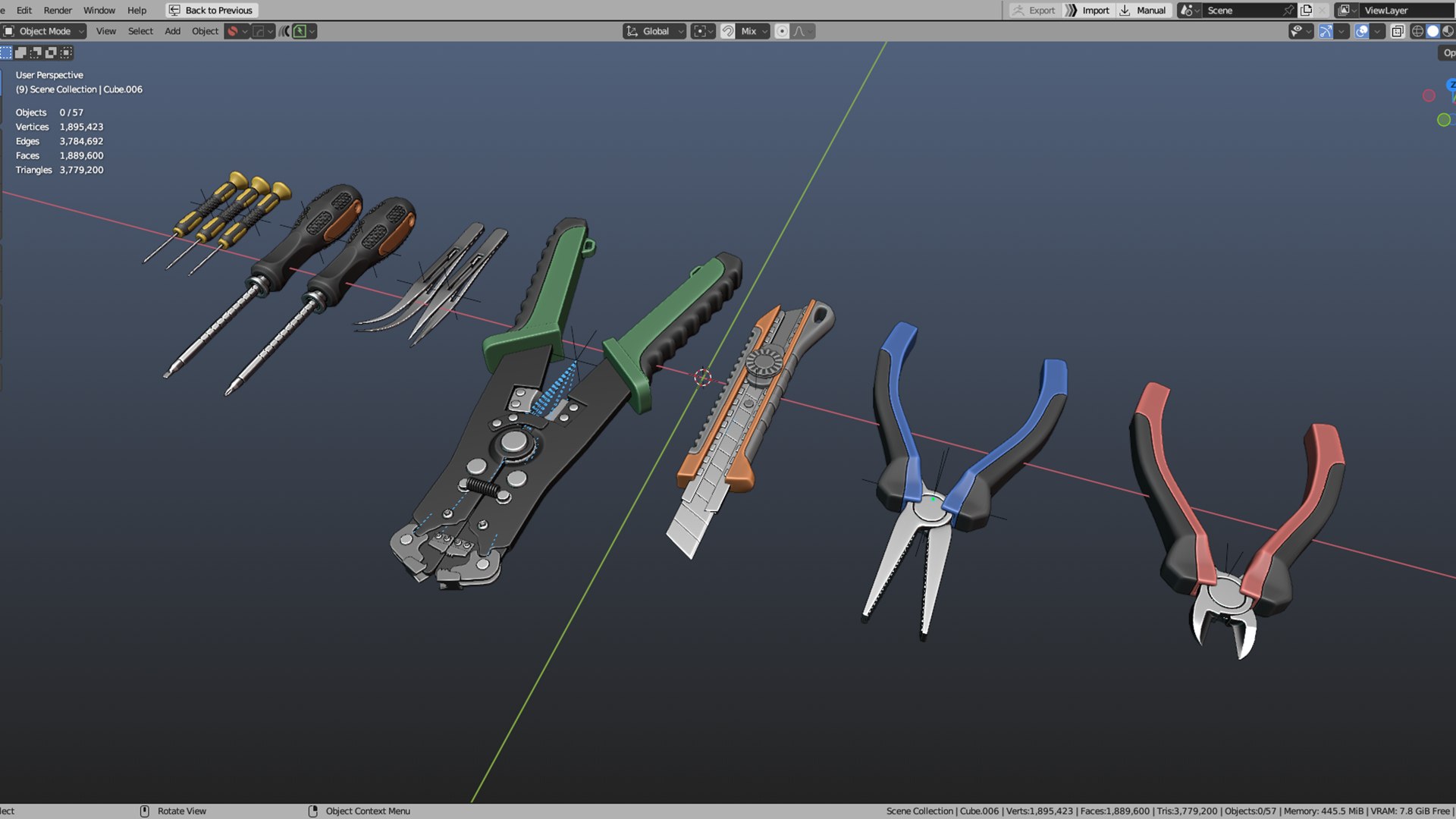Click the red GoB export icon
The width and height of the screenshot is (1456, 819).
tap(233, 31)
